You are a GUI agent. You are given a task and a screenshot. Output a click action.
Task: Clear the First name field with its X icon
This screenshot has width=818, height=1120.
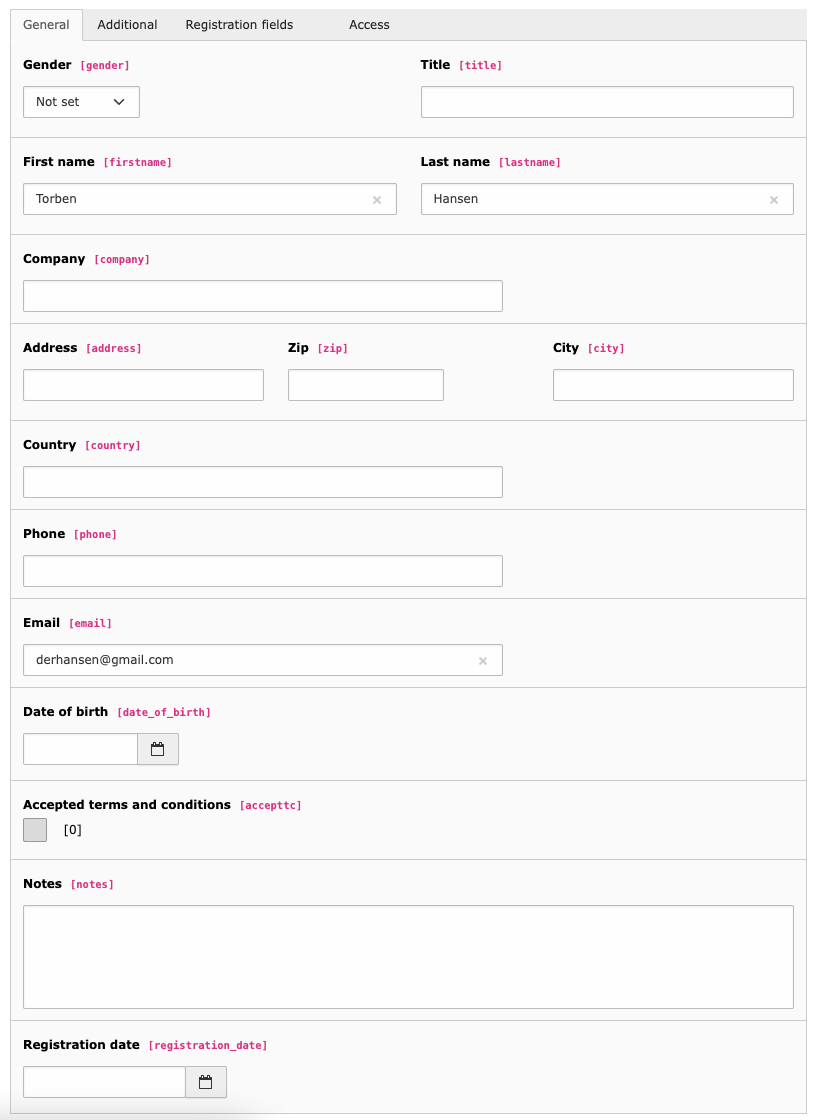377,199
